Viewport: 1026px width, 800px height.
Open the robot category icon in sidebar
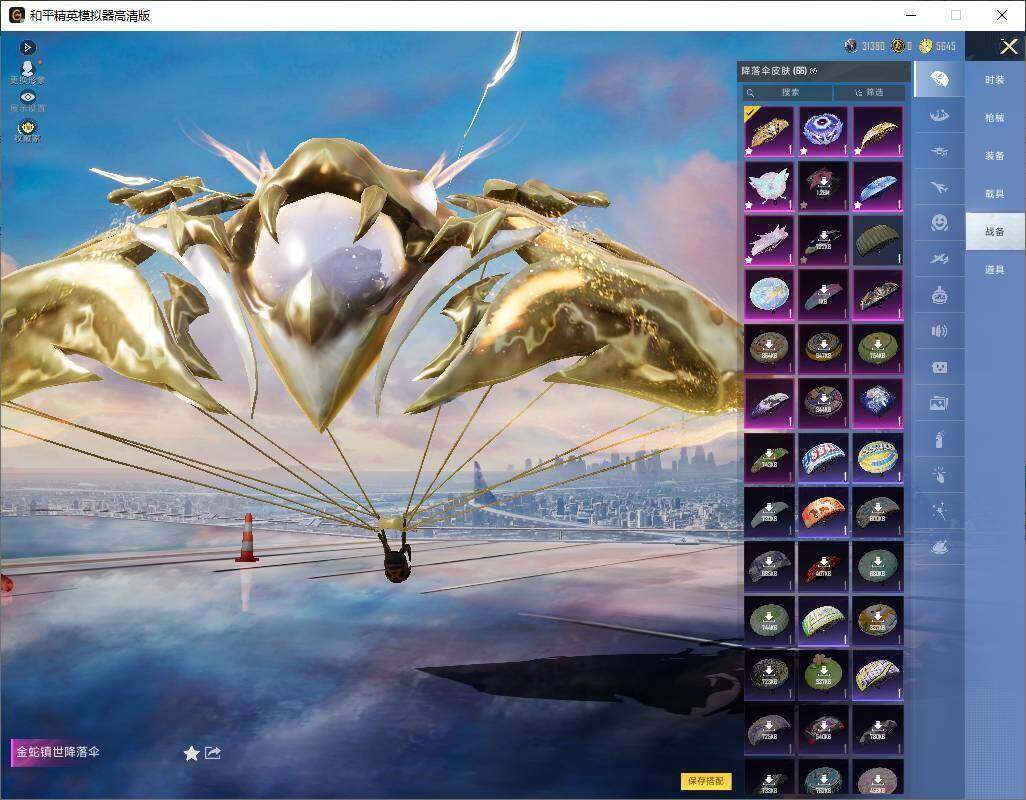click(939, 296)
